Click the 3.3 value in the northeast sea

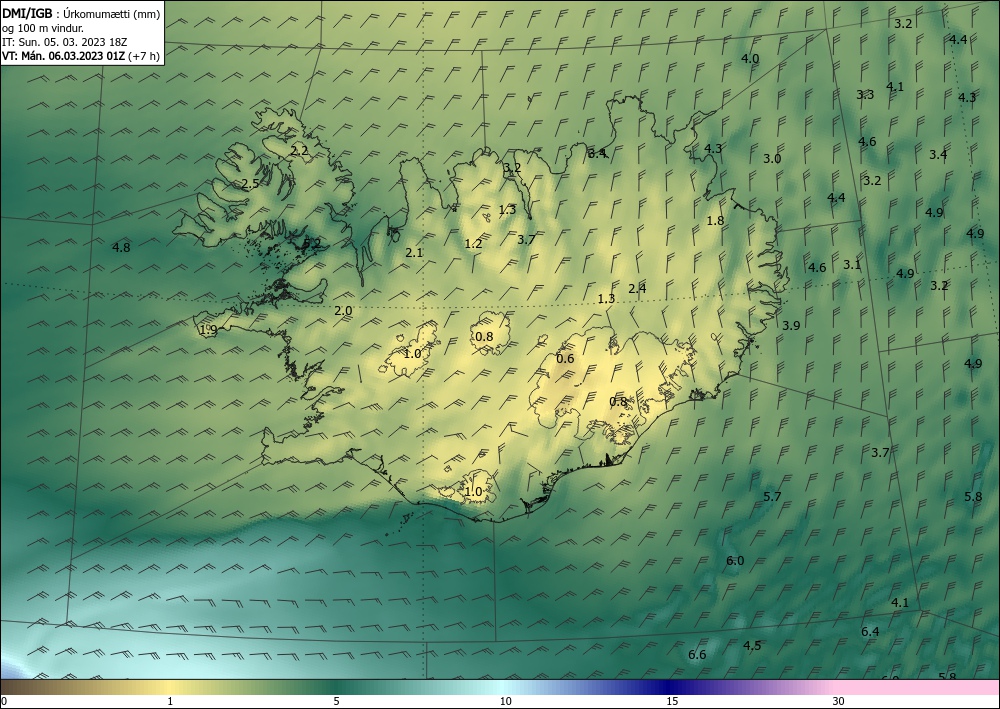[x=865, y=95]
